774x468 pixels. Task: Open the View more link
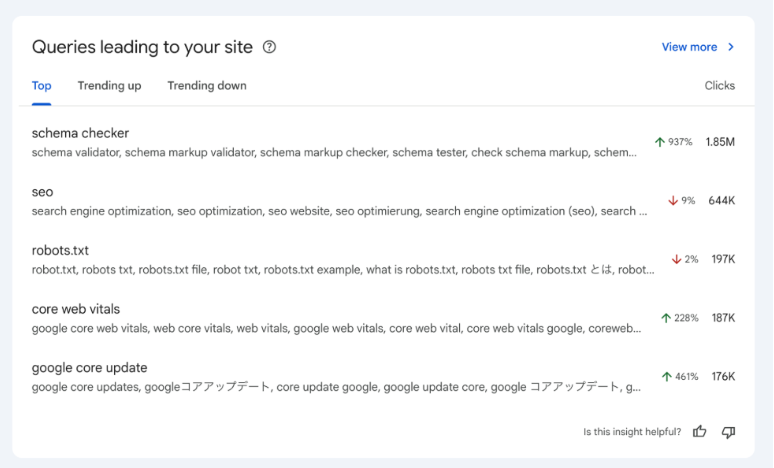[689, 47]
